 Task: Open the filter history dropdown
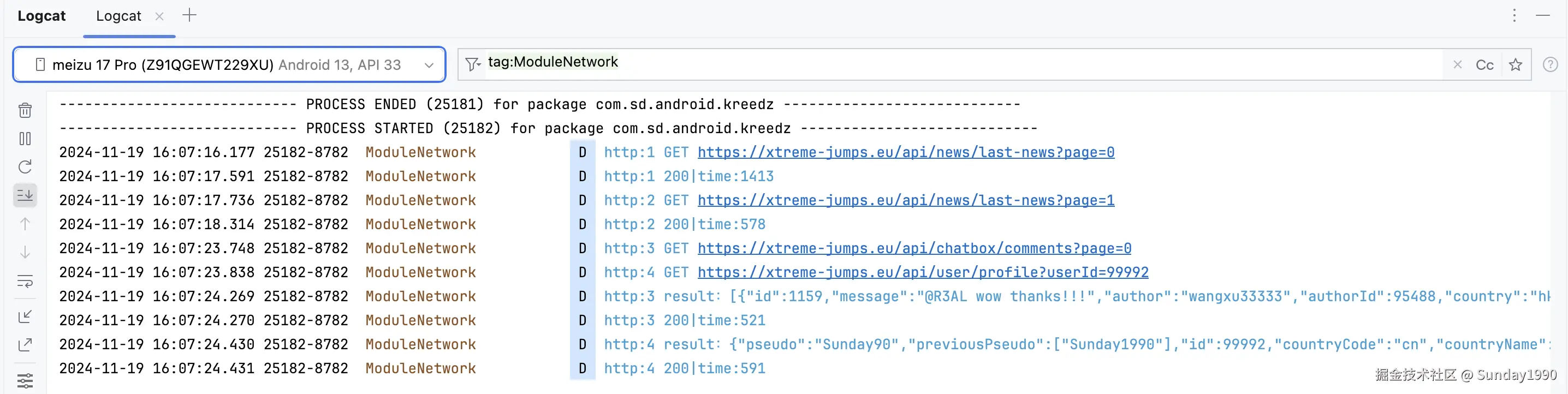472,64
